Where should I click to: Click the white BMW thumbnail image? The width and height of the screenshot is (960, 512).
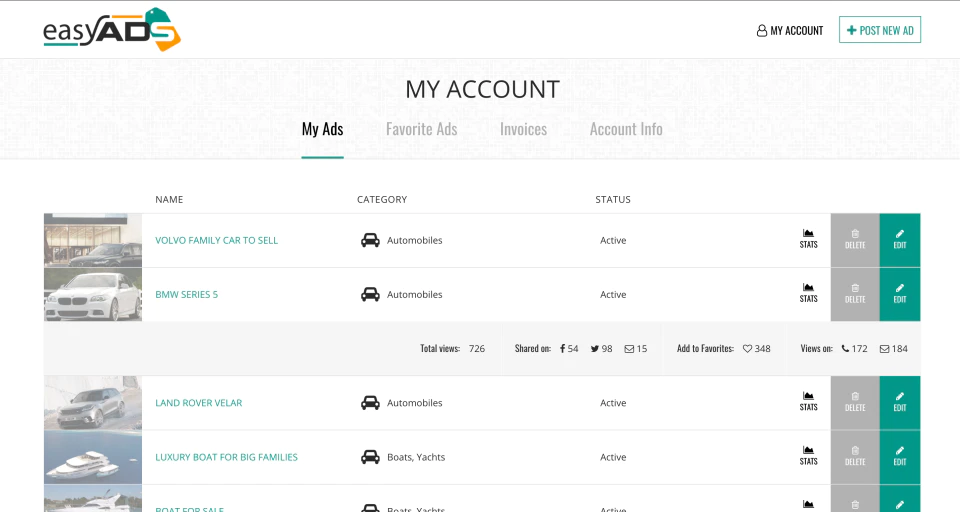93,295
